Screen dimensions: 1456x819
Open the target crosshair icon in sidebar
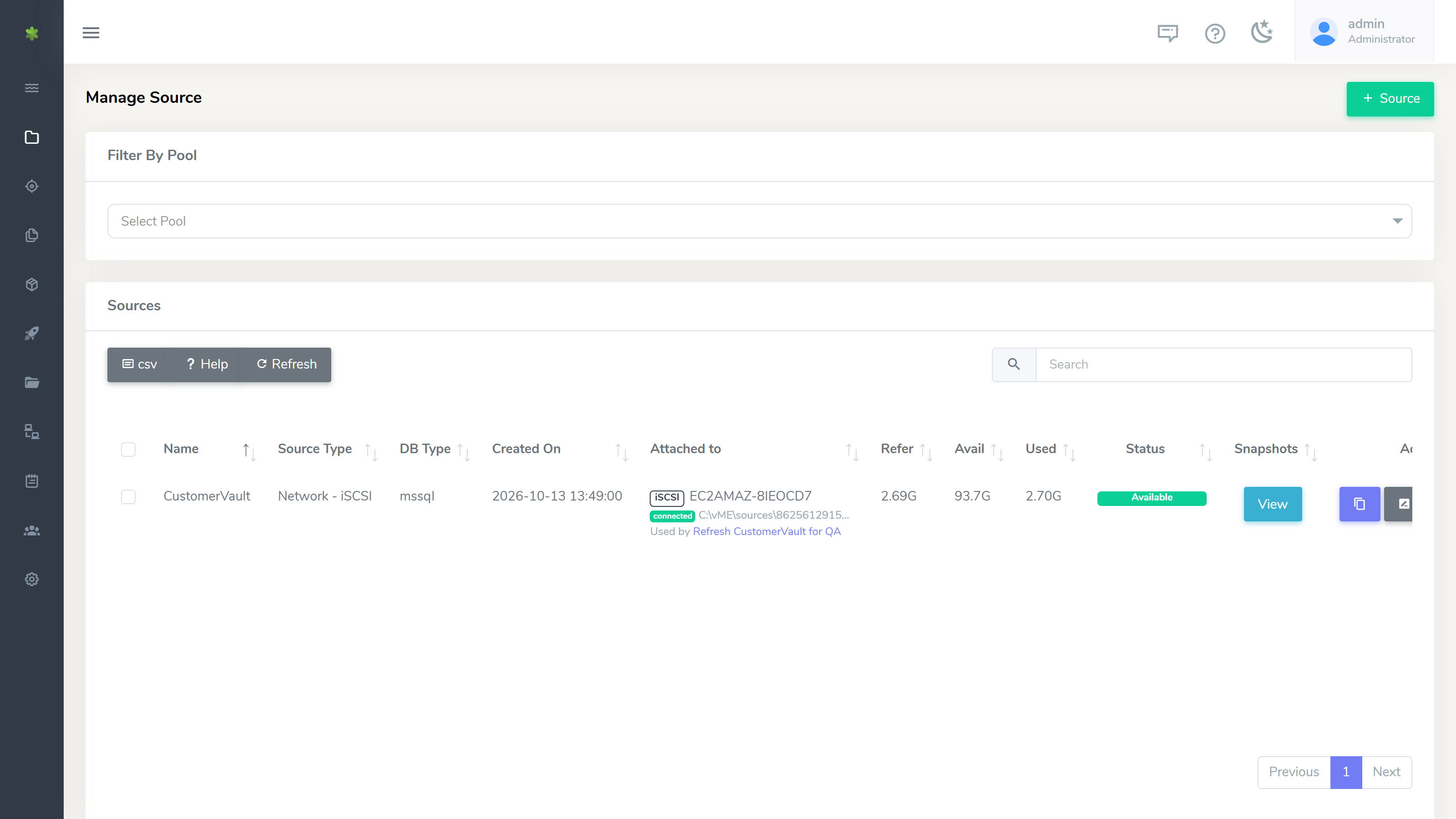tap(32, 186)
